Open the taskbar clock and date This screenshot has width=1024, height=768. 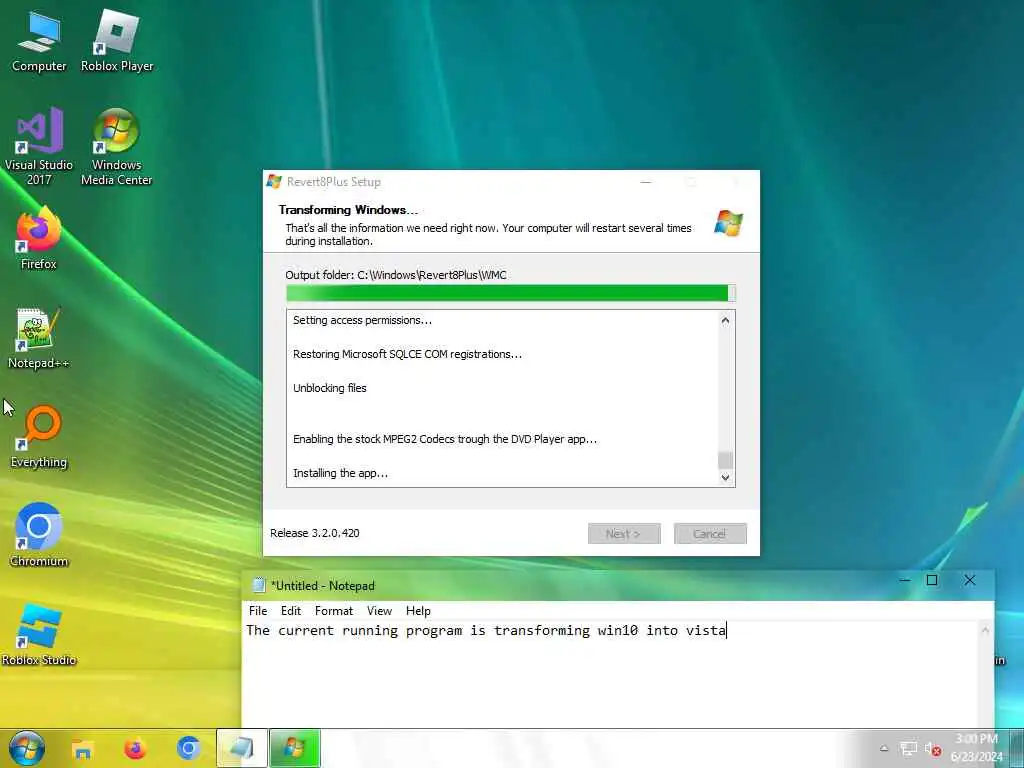(x=976, y=748)
